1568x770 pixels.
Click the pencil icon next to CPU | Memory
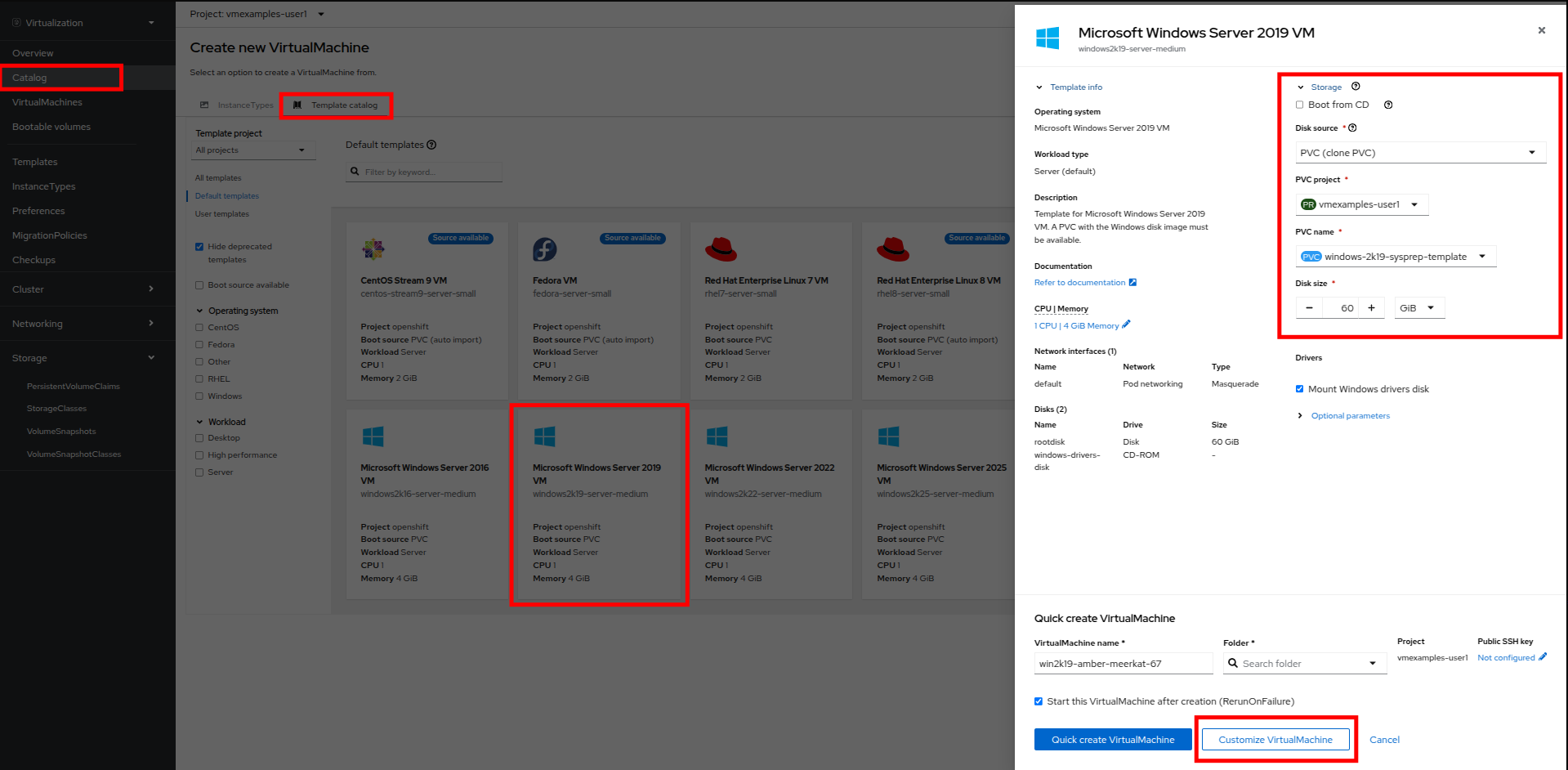pyautogui.click(x=1126, y=325)
